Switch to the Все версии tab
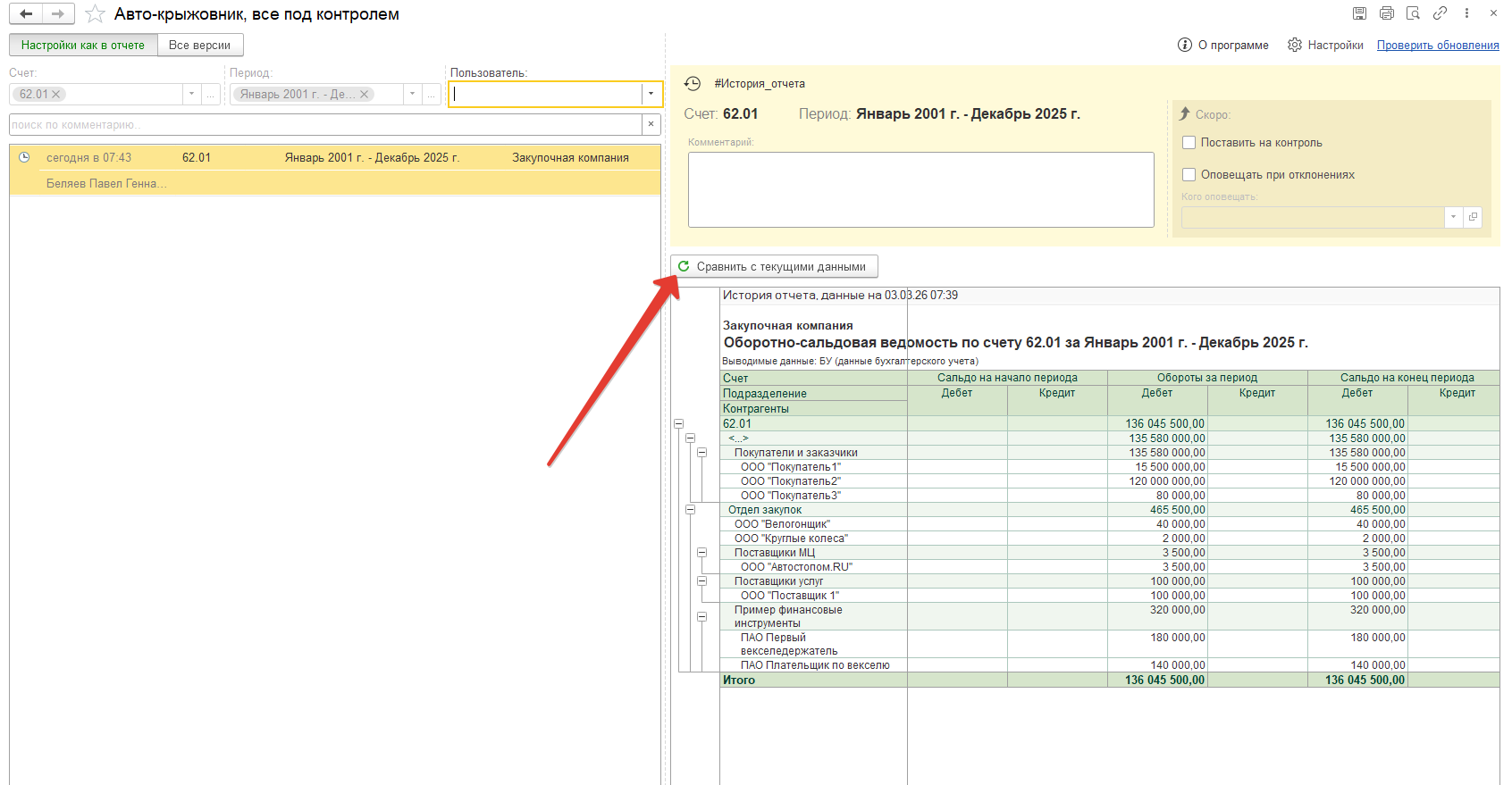The height and width of the screenshot is (785, 1512). pos(199,46)
